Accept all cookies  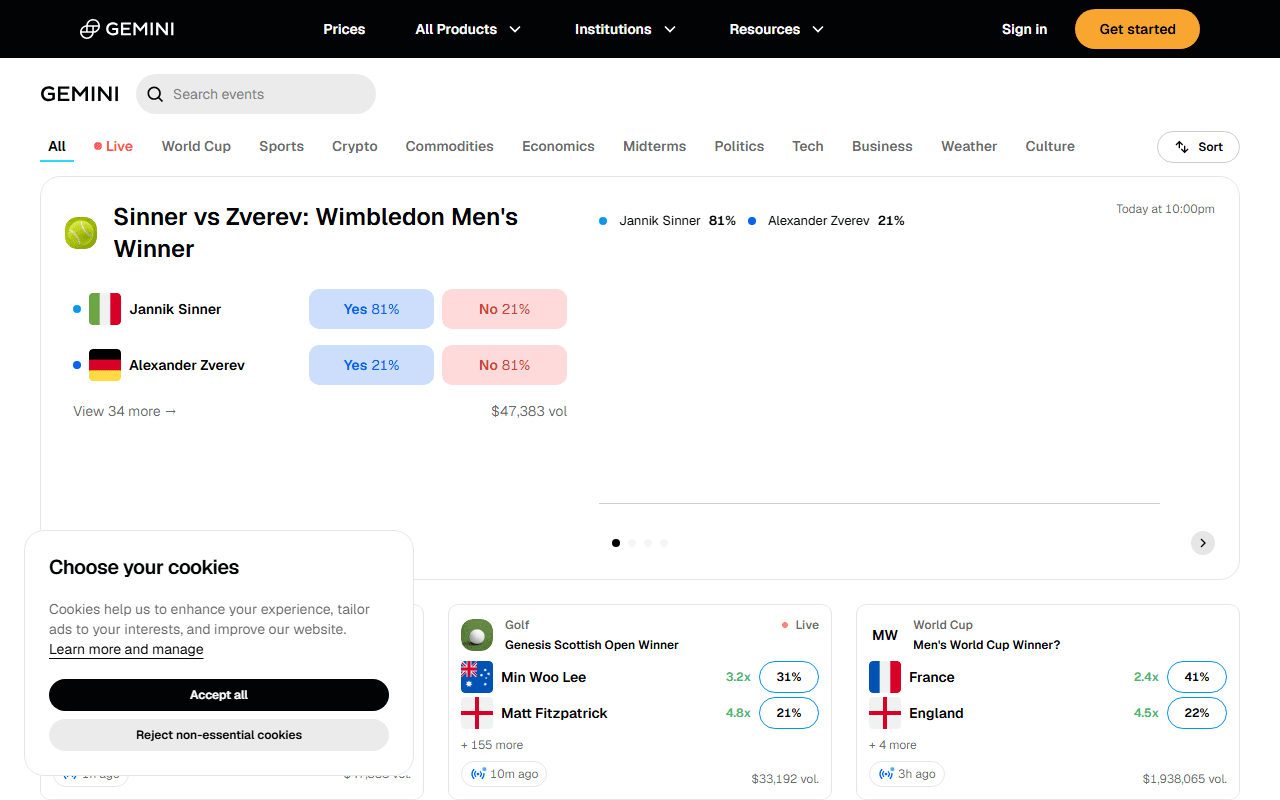point(219,695)
